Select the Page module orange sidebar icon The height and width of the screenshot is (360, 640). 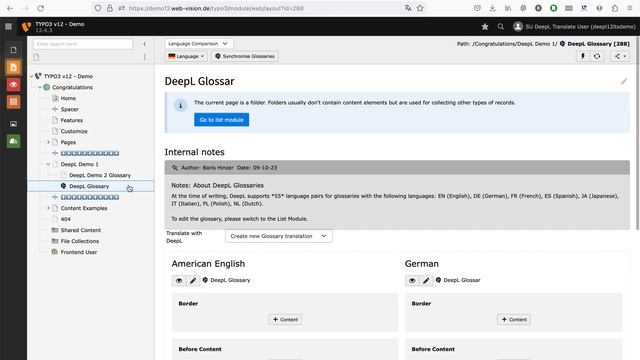[x=13, y=67]
